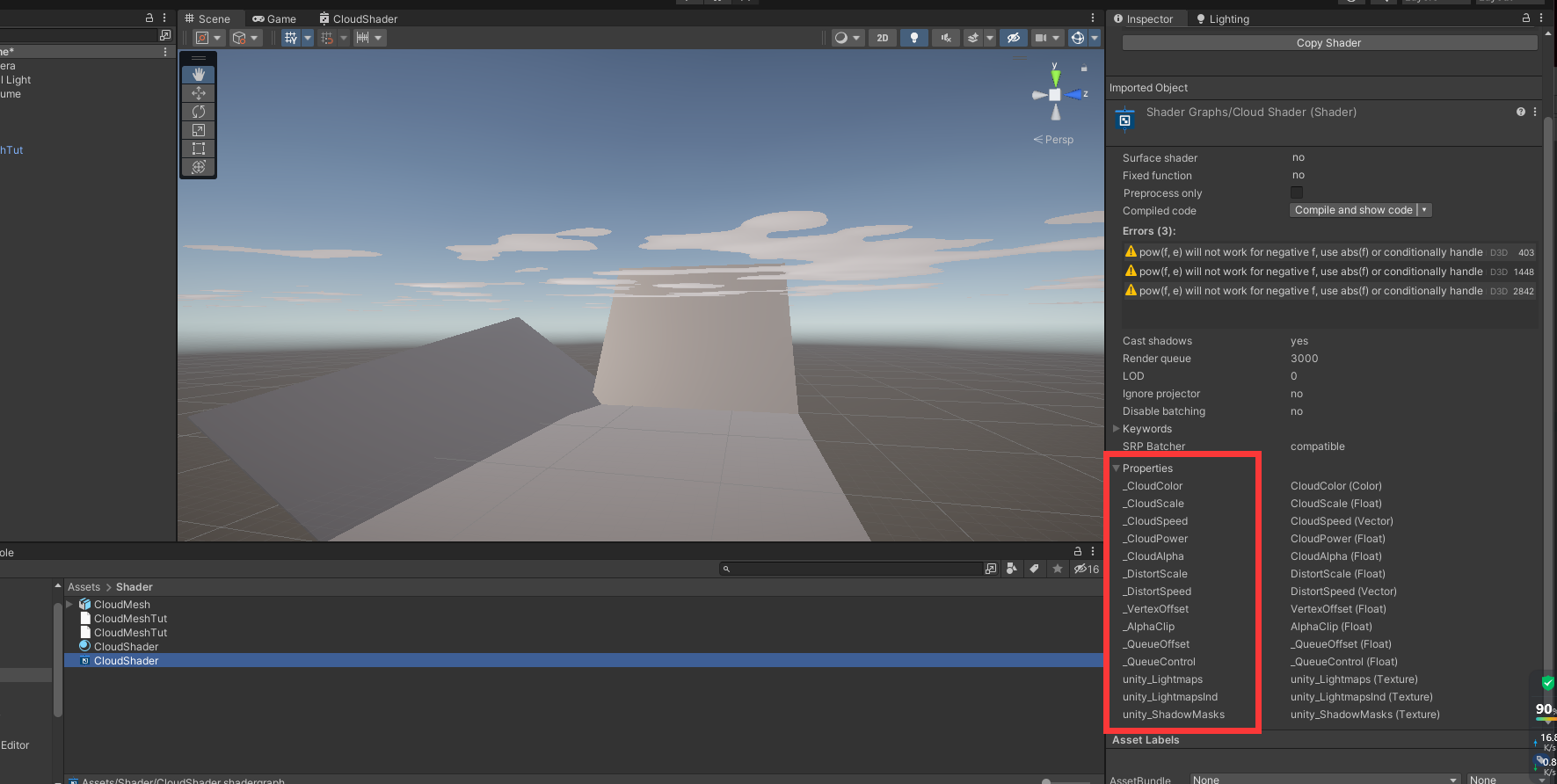
Task: Click the Inspector help question mark icon
Action: (1520, 112)
